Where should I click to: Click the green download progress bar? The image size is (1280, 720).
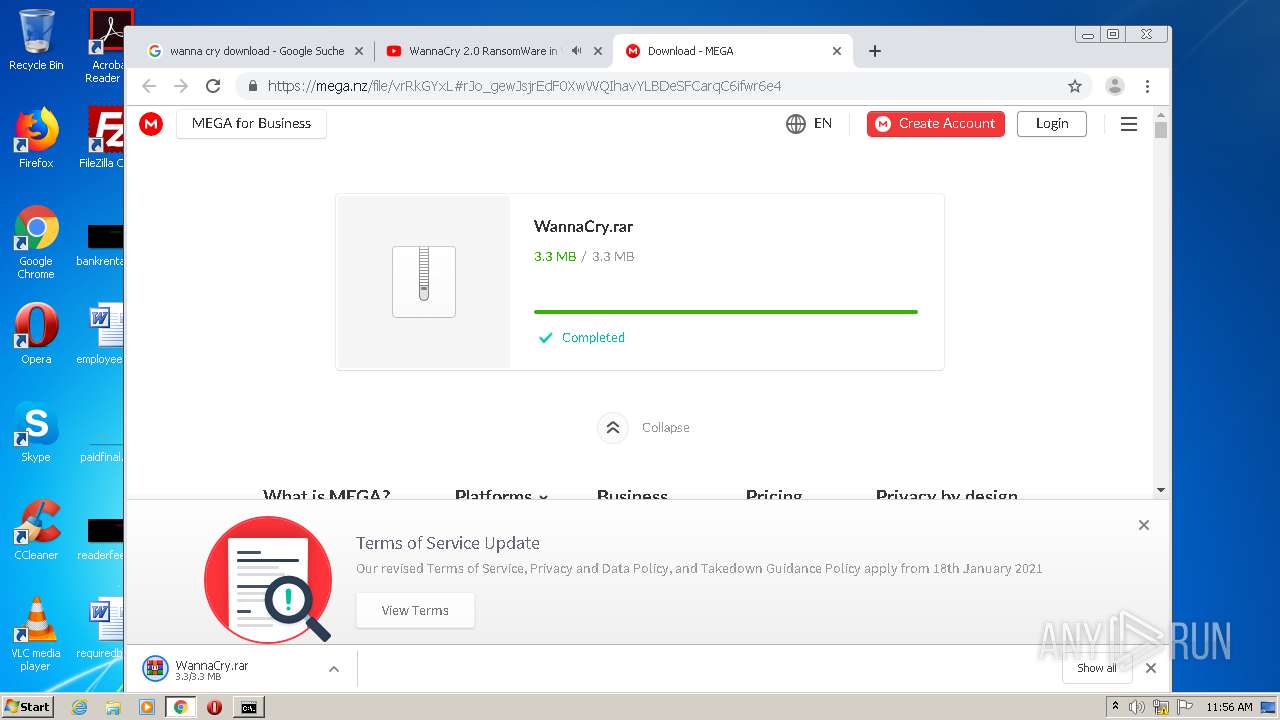(726, 312)
